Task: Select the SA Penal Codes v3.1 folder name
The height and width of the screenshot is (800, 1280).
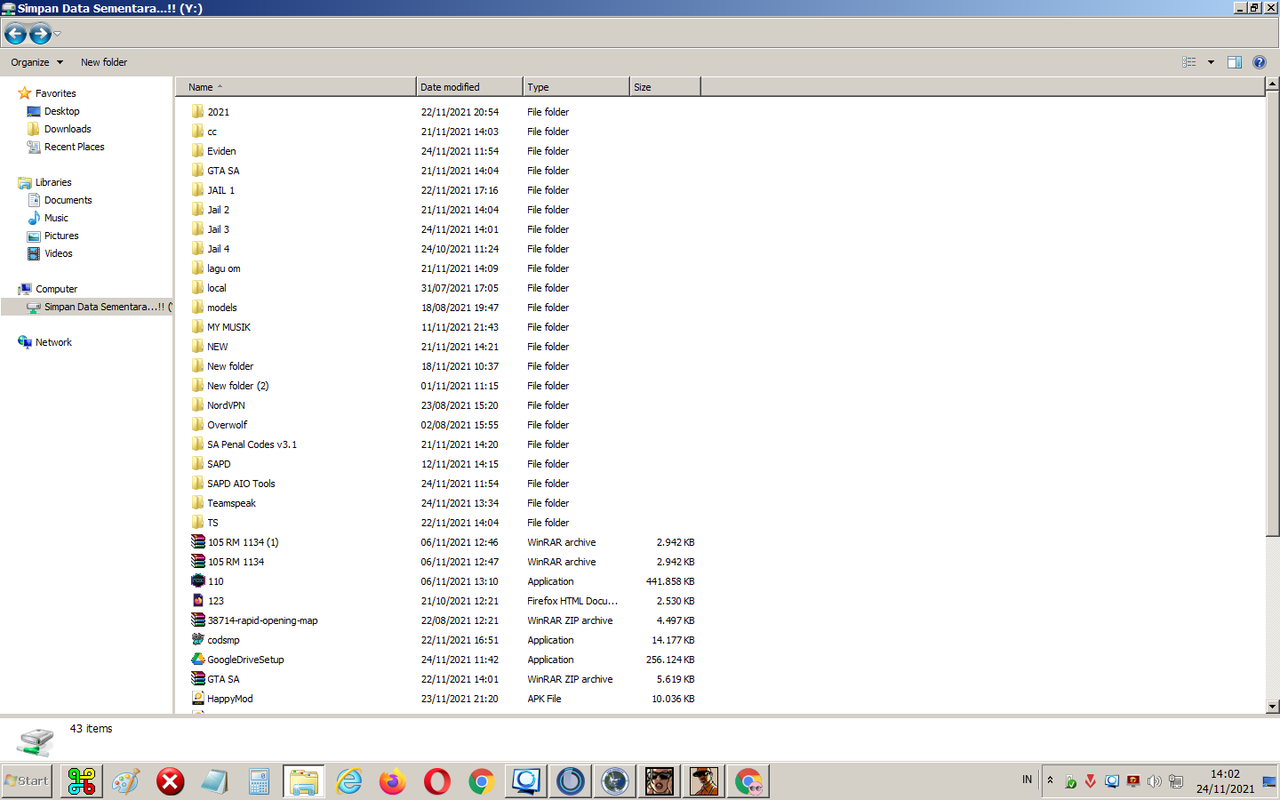Action: point(252,444)
